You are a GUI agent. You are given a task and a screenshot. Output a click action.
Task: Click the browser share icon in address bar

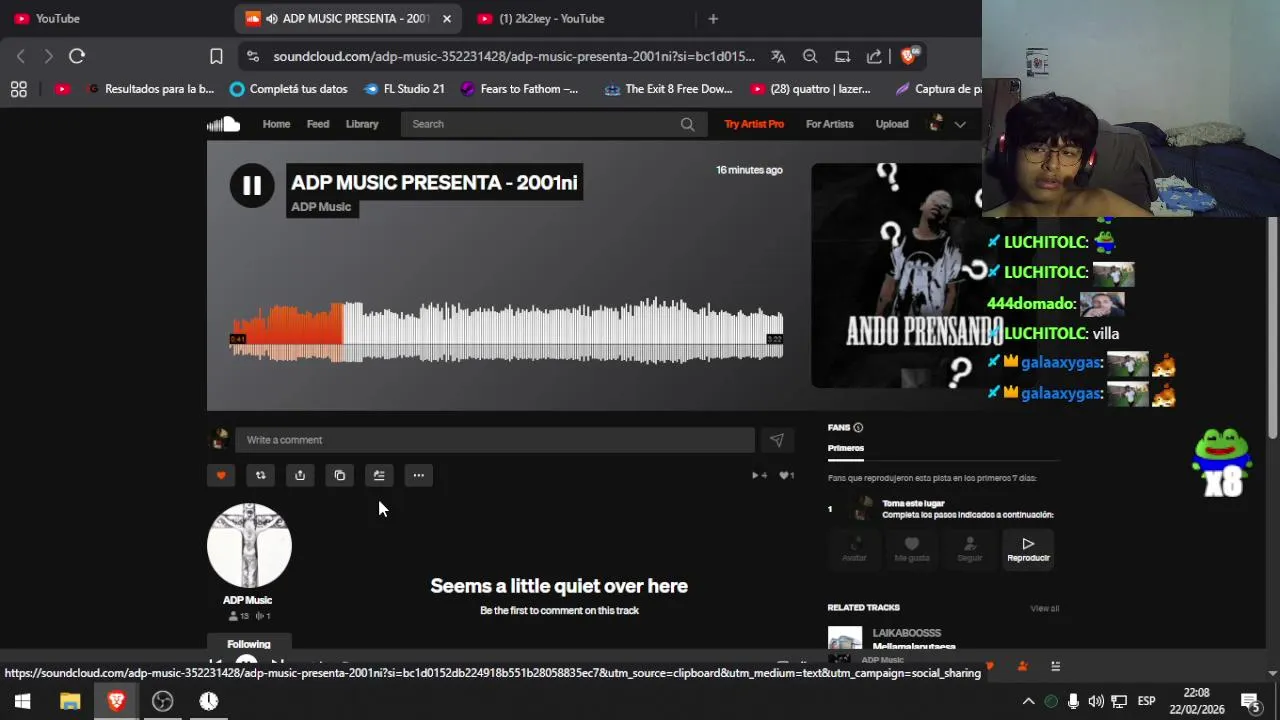coord(874,57)
